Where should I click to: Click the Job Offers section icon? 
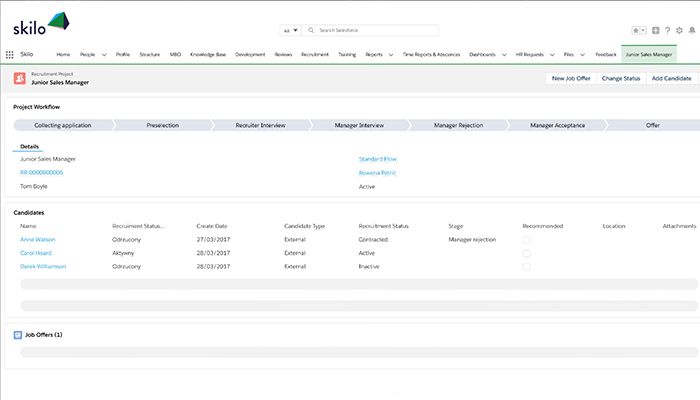[18, 334]
